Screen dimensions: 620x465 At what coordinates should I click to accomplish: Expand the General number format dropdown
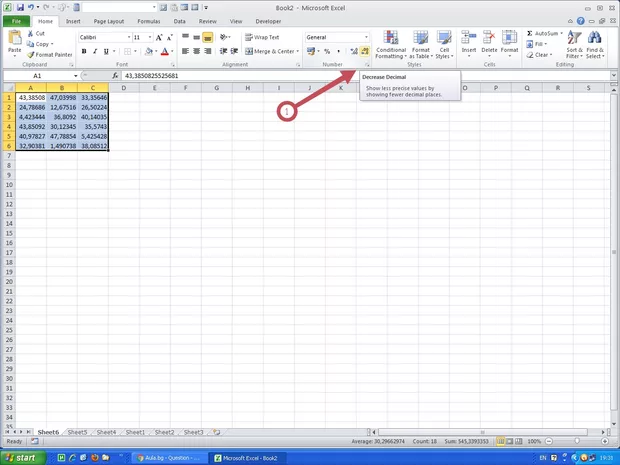coord(367,37)
